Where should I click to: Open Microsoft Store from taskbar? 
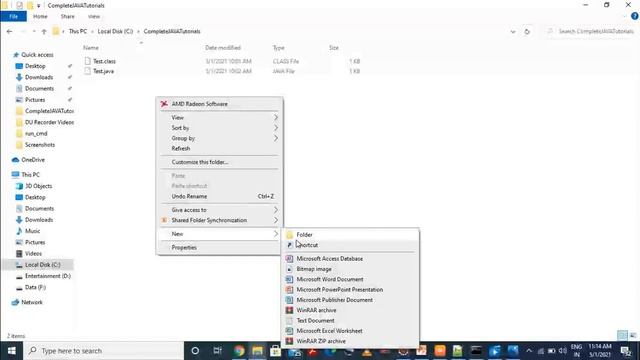(x=276, y=351)
